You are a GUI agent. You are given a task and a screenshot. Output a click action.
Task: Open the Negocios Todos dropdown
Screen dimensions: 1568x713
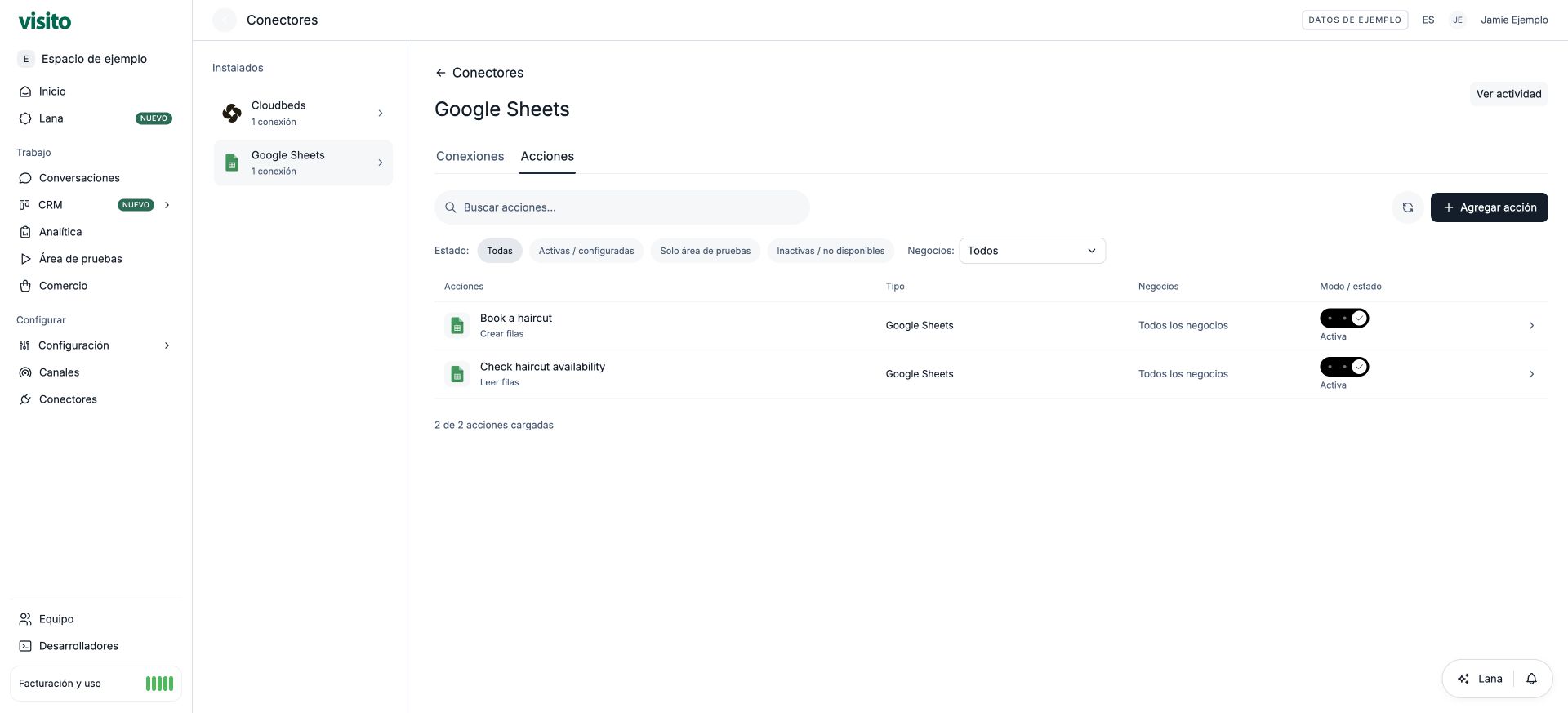[x=1032, y=251]
